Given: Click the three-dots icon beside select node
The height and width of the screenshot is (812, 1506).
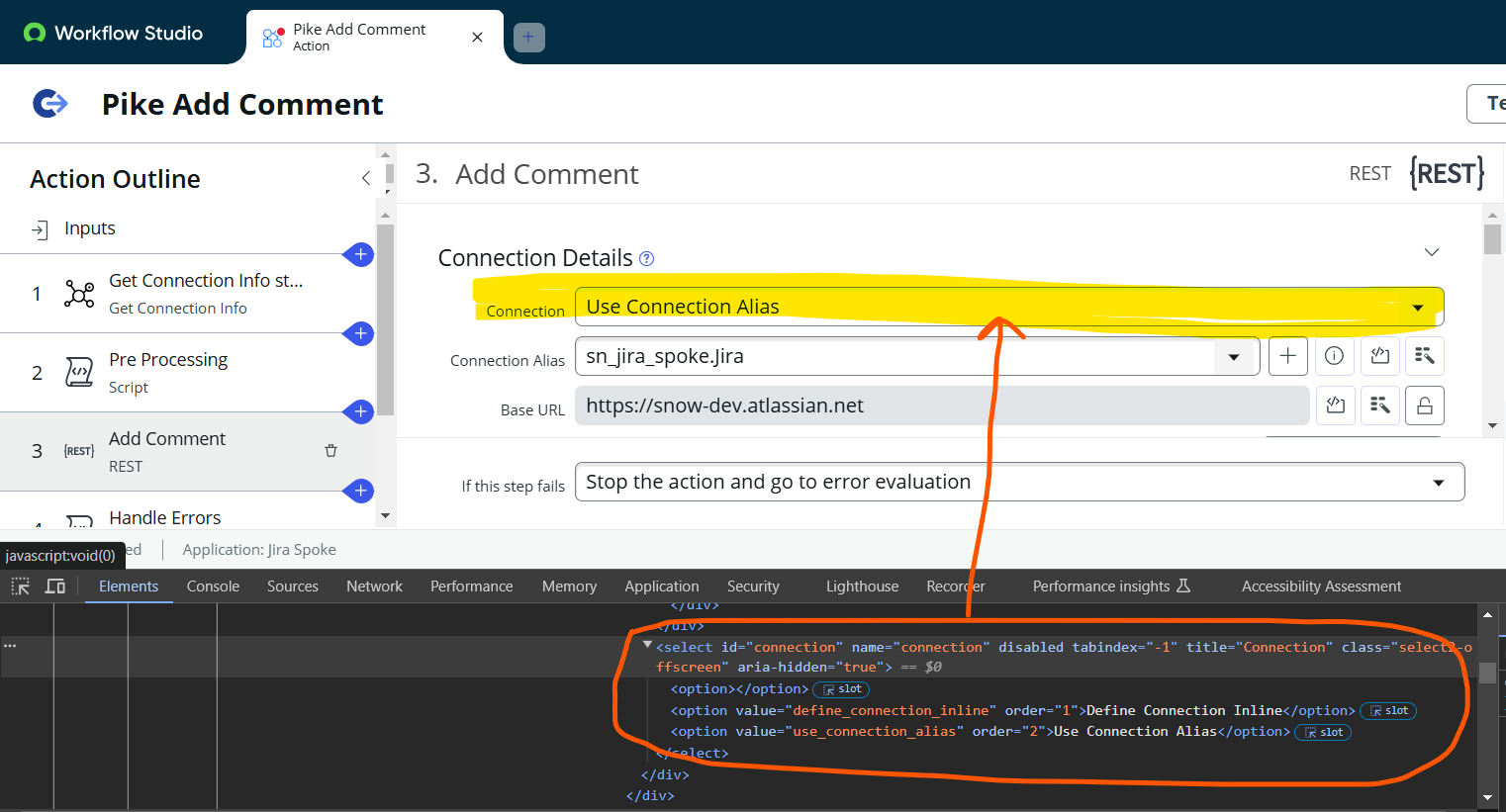Looking at the screenshot, I should [10, 646].
